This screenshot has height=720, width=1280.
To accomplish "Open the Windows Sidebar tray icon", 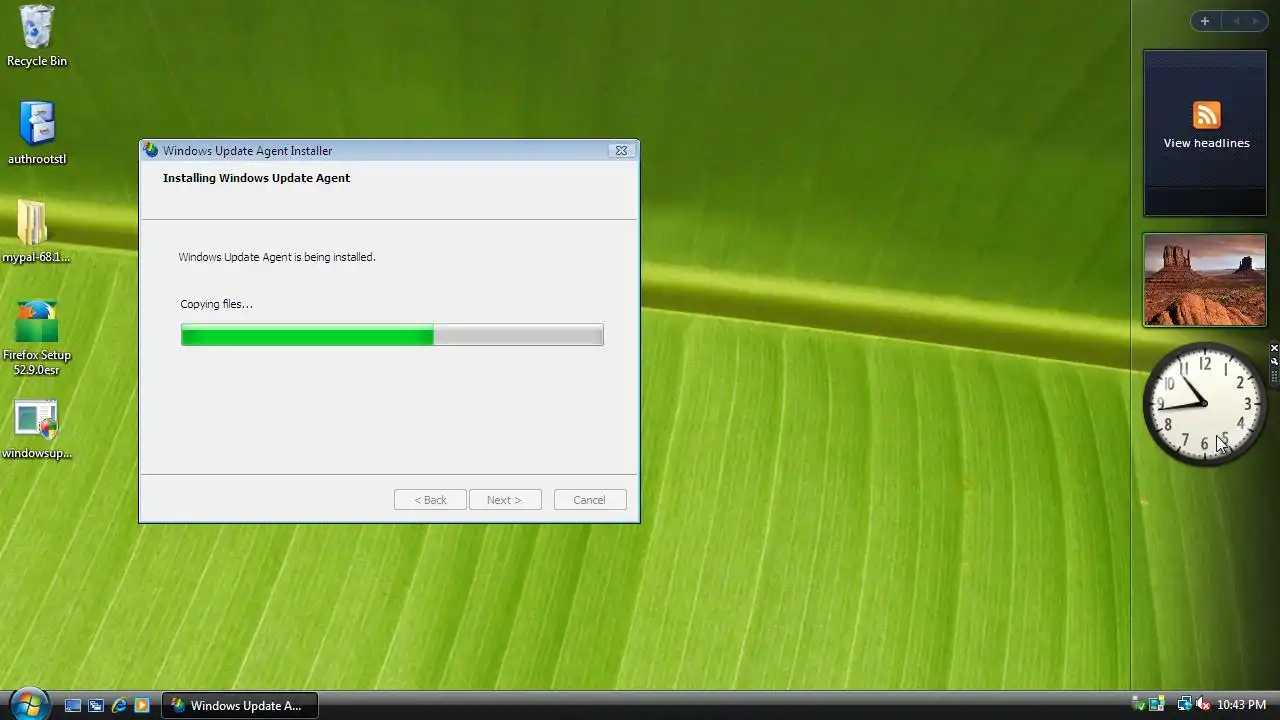I will click(1157, 705).
